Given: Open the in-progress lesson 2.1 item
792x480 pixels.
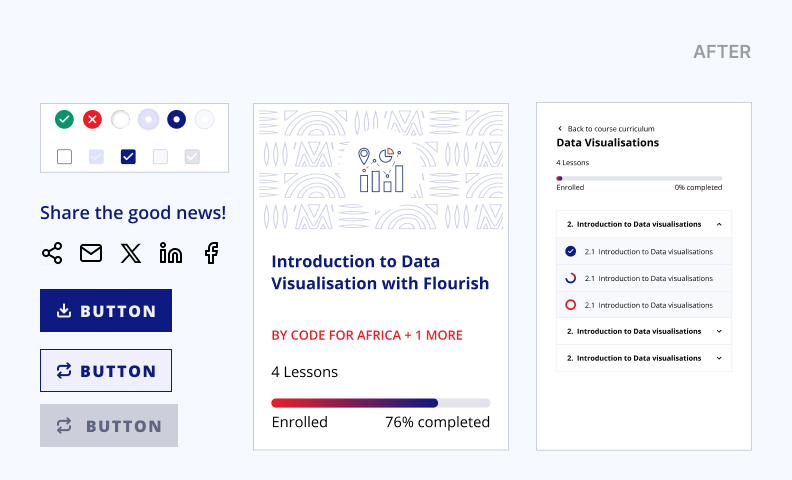Looking at the screenshot, I should tap(644, 278).
